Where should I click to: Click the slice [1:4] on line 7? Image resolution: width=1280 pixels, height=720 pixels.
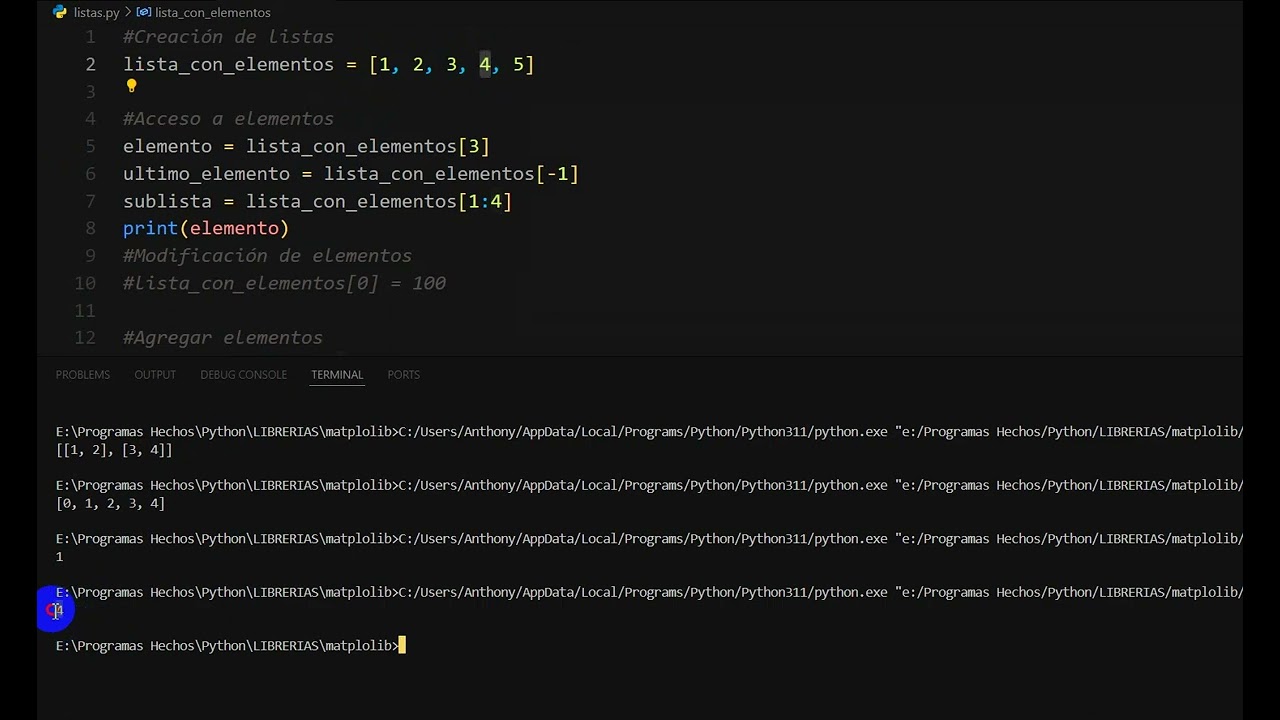pos(485,201)
